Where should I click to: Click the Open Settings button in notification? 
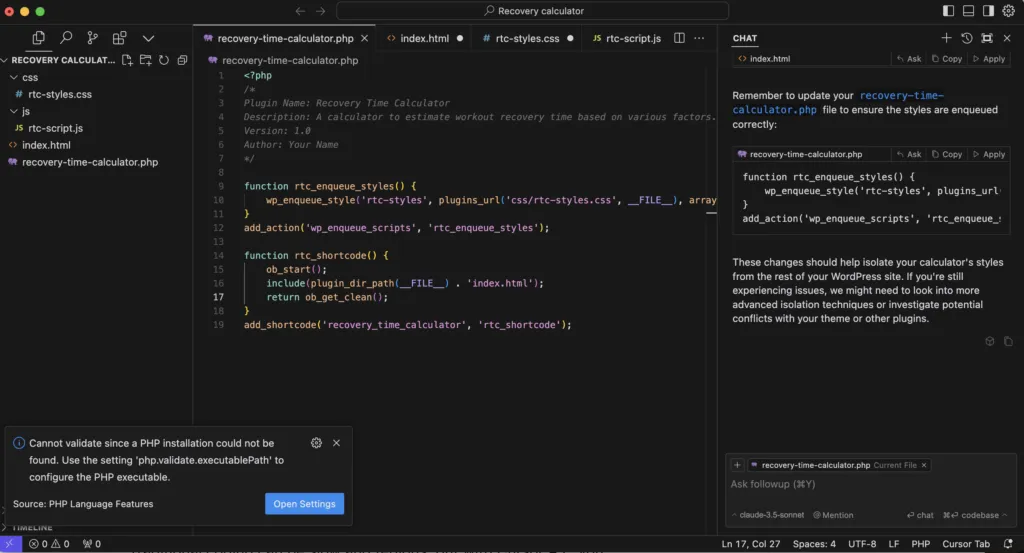[x=304, y=504]
